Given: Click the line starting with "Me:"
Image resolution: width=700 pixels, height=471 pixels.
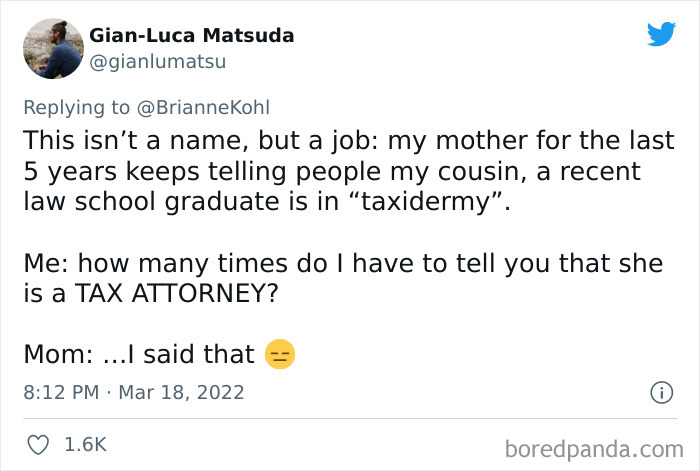Looking at the screenshot, I should [342, 264].
